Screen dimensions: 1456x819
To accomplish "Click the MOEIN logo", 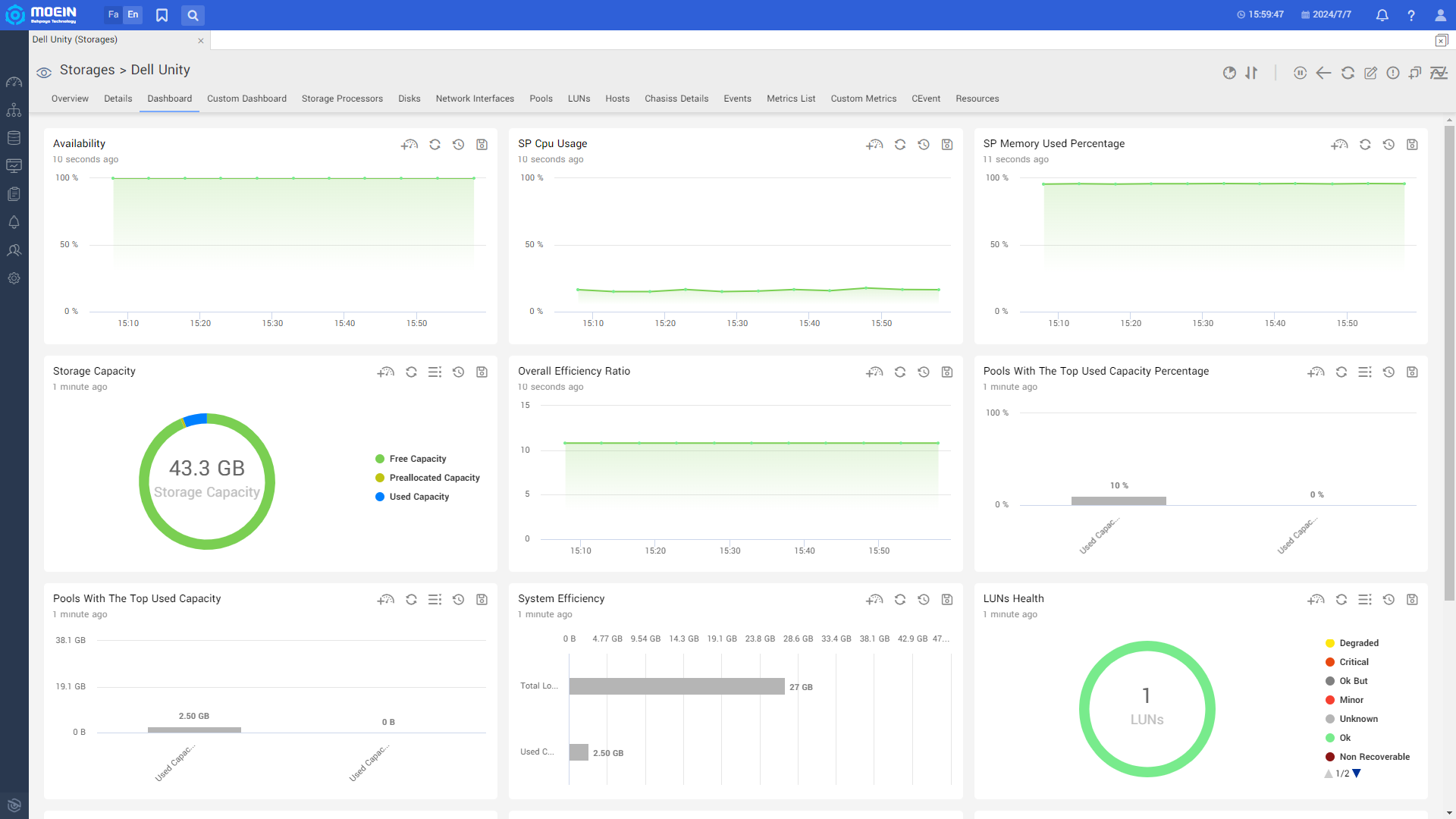I will (42, 14).
